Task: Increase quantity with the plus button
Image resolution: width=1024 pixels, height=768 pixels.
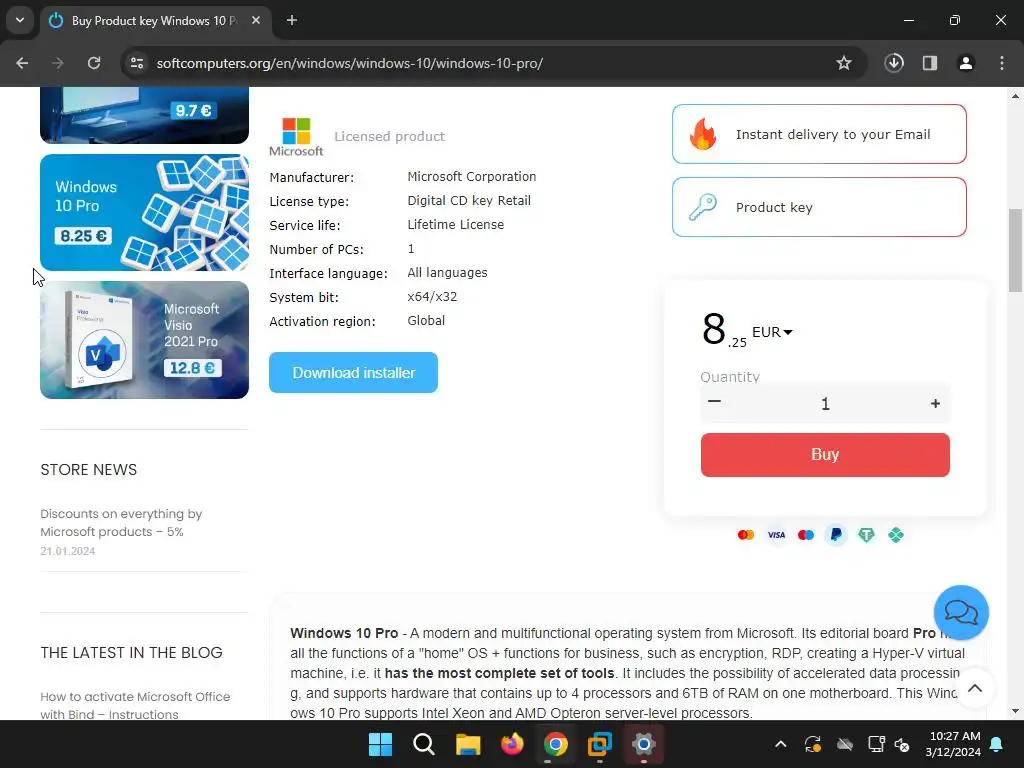Action: (935, 404)
